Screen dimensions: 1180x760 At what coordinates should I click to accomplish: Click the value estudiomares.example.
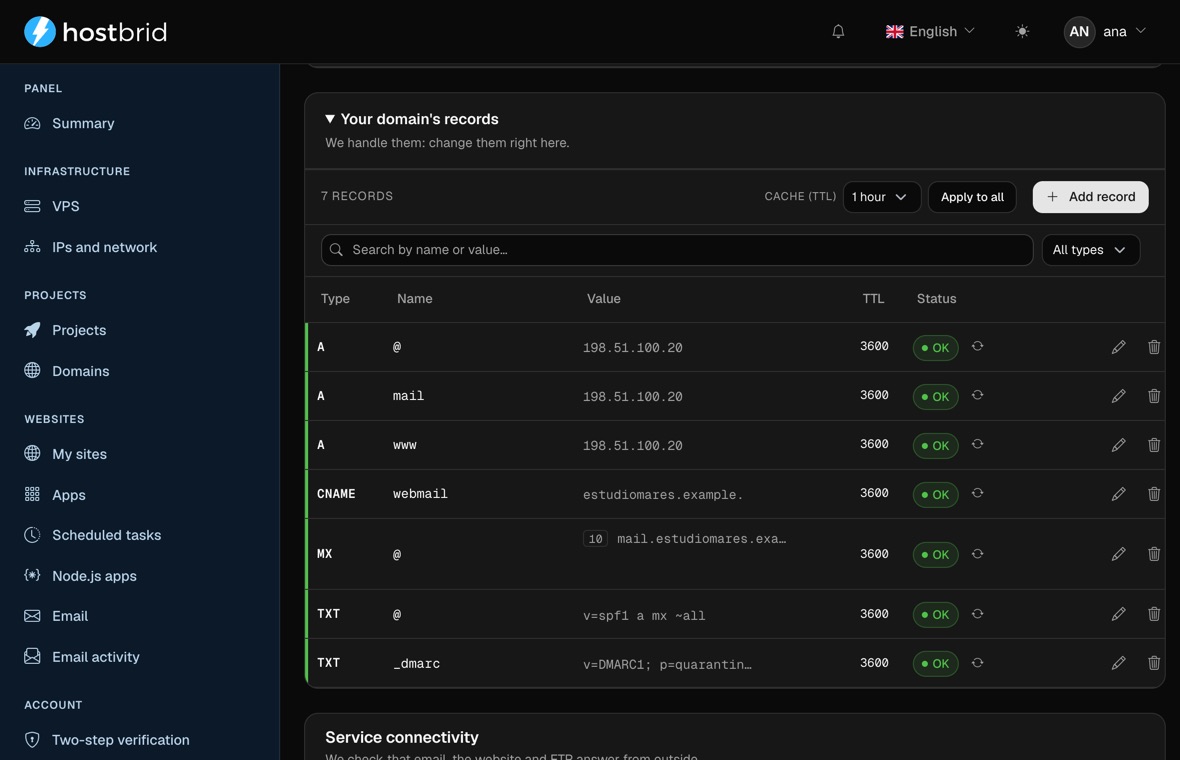pos(662,494)
